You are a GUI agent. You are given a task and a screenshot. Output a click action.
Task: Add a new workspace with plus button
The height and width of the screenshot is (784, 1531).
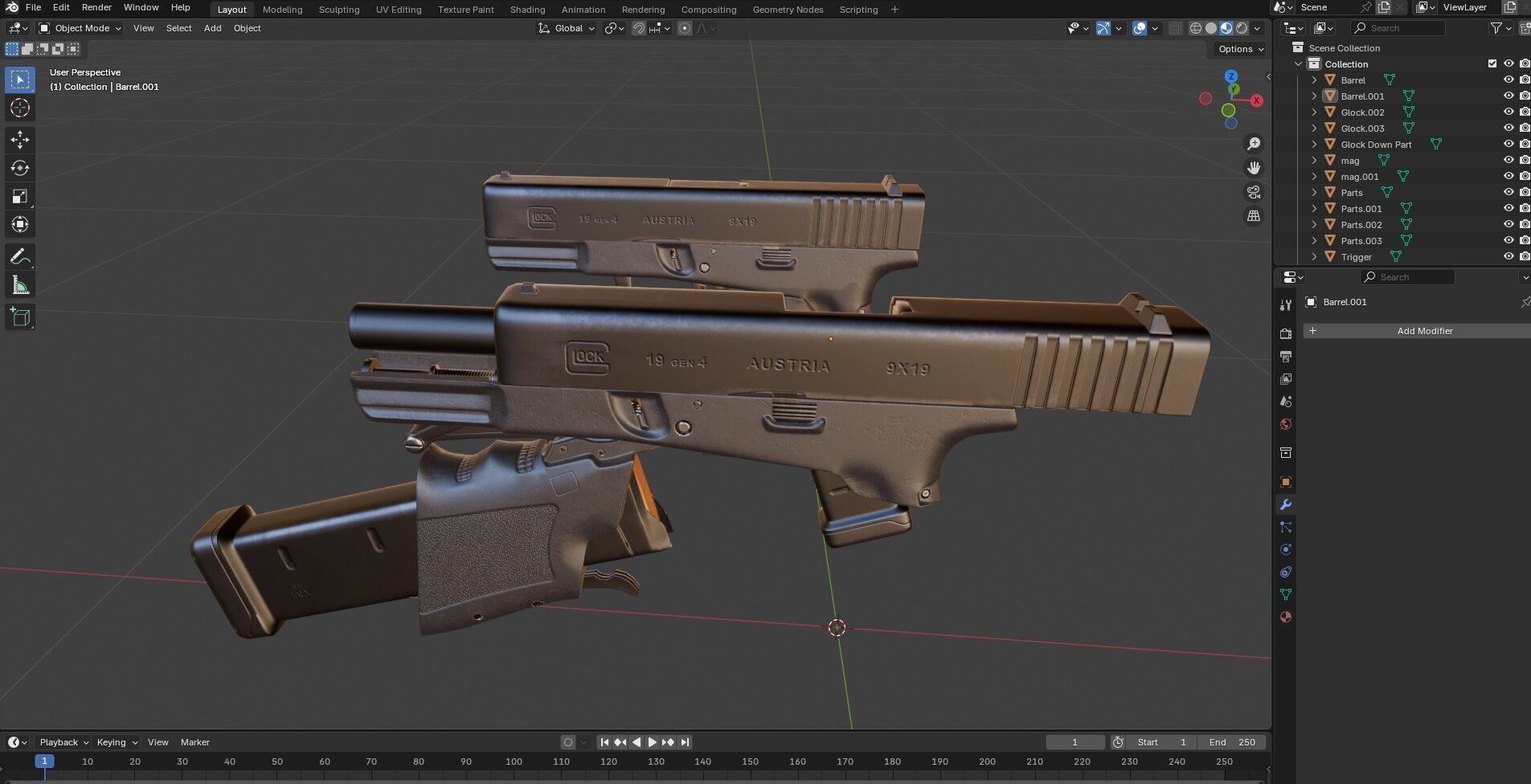coord(894,10)
